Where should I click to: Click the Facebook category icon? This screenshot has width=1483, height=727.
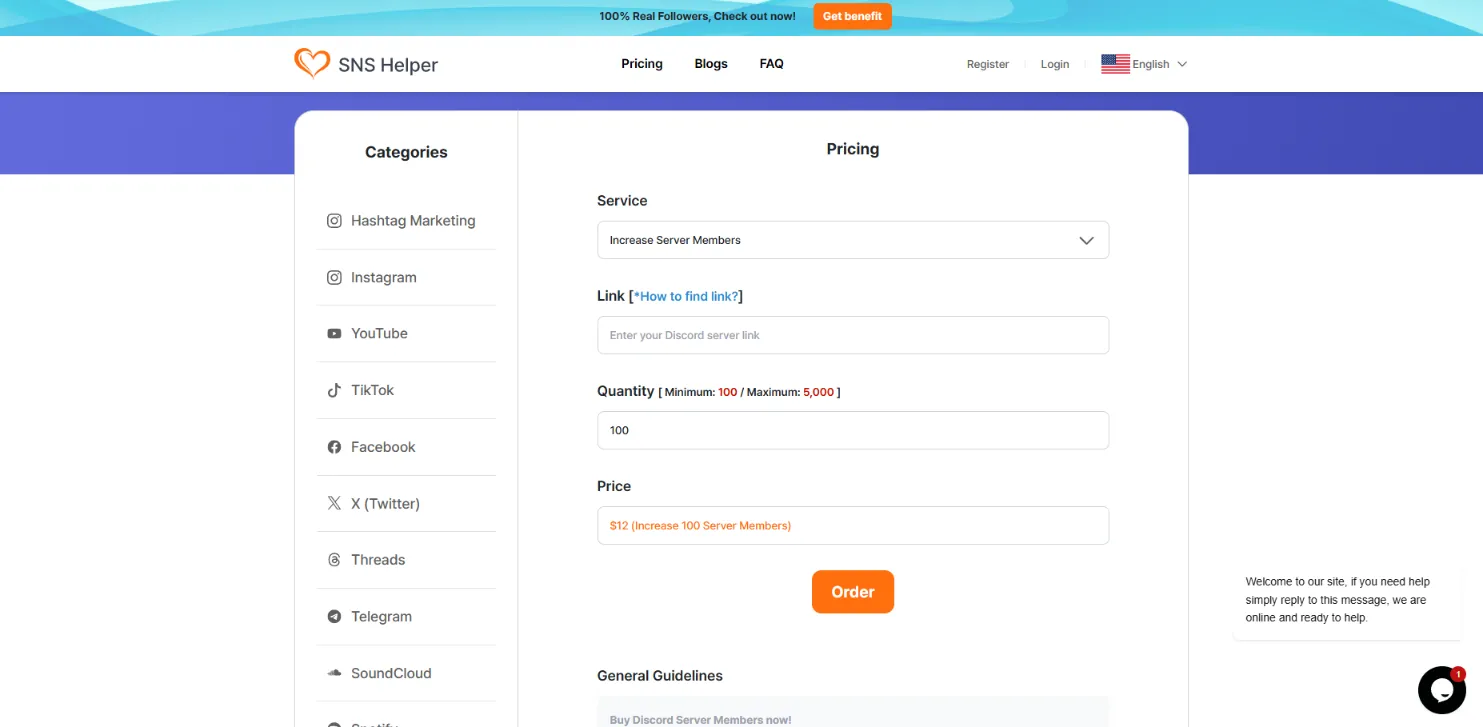tap(334, 447)
